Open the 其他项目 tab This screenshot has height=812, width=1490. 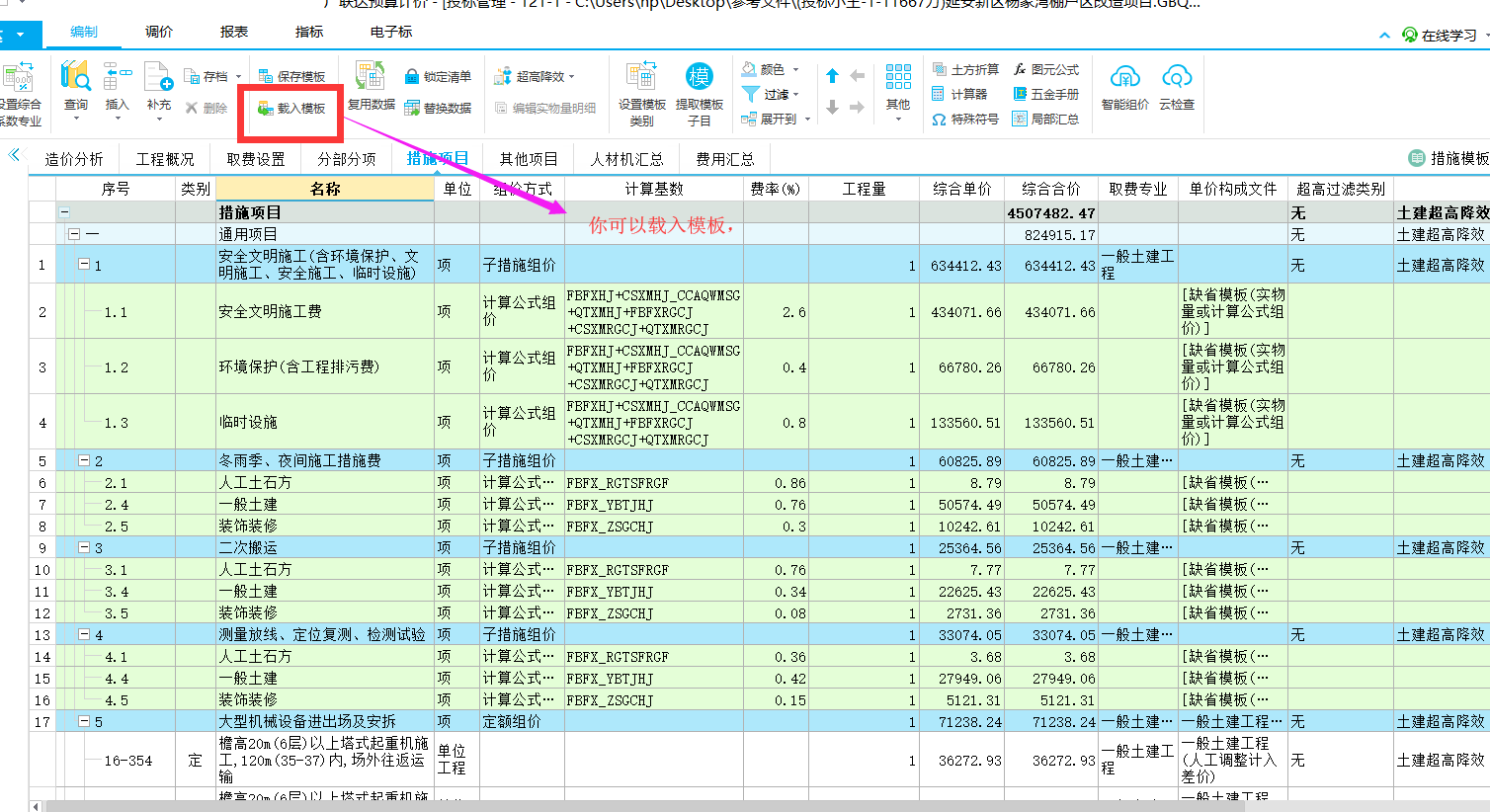pyautogui.click(x=528, y=158)
